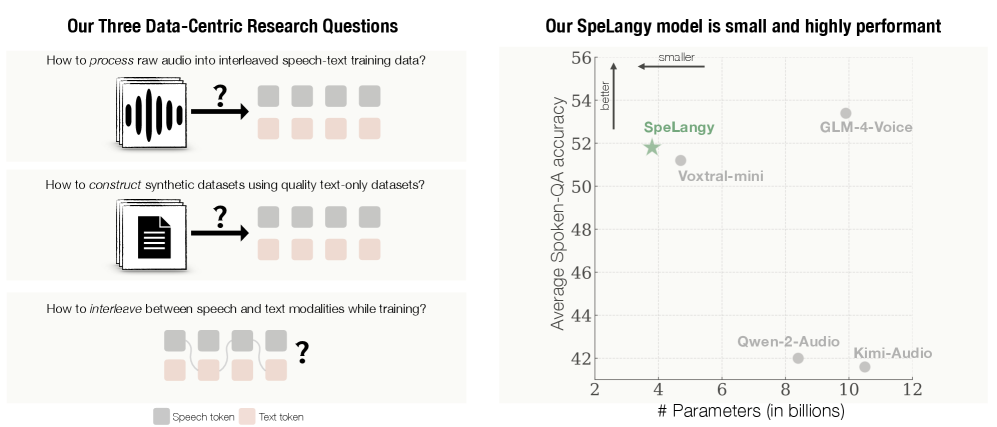Click 'Our SpeLangy model is small' heading
The width and height of the screenshot is (997, 427).
tap(745, 25)
